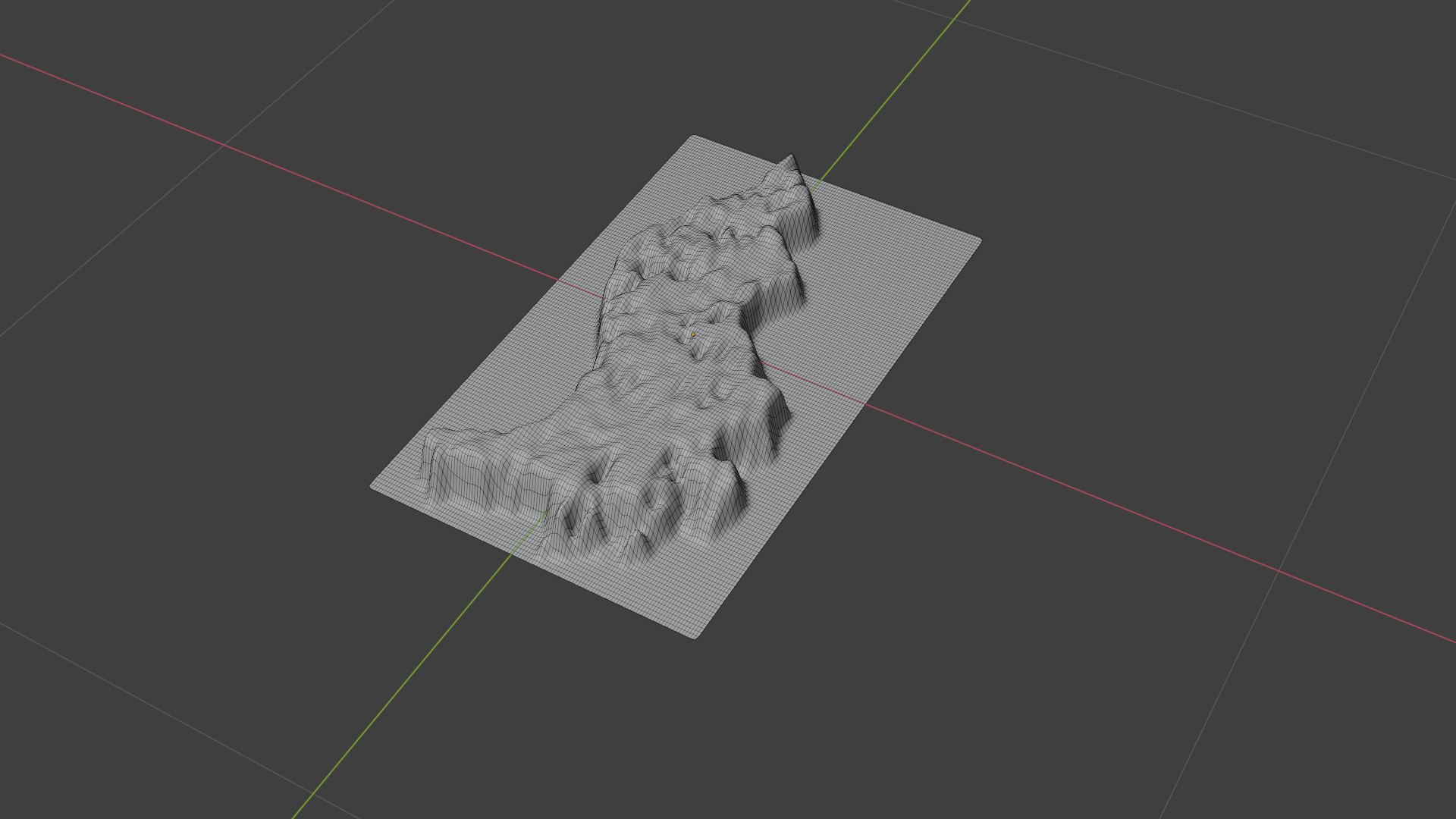The image size is (1456, 819).
Task: Click the tallest pointed peak of the terrain mesh
Action: pyautogui.click(x=791, y=158)
